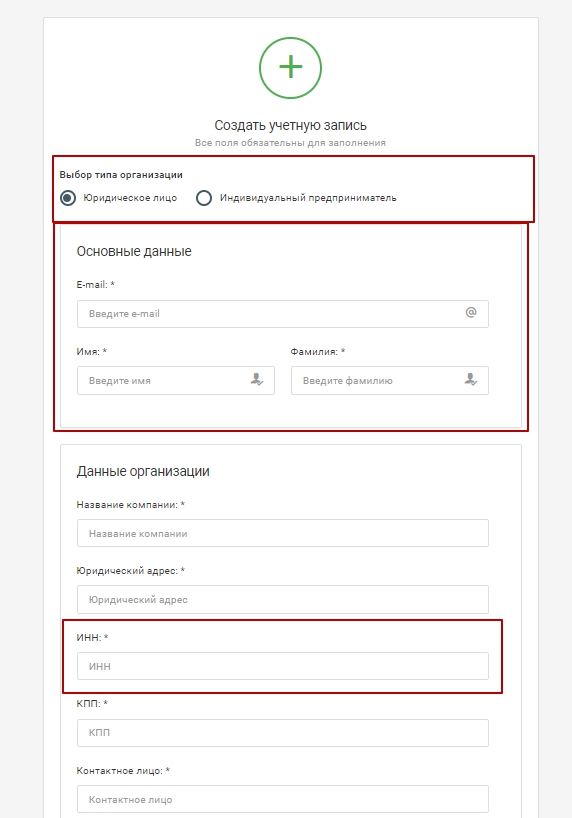Click the Основные данные section title
572x818 pixels.
click(134, 251)
